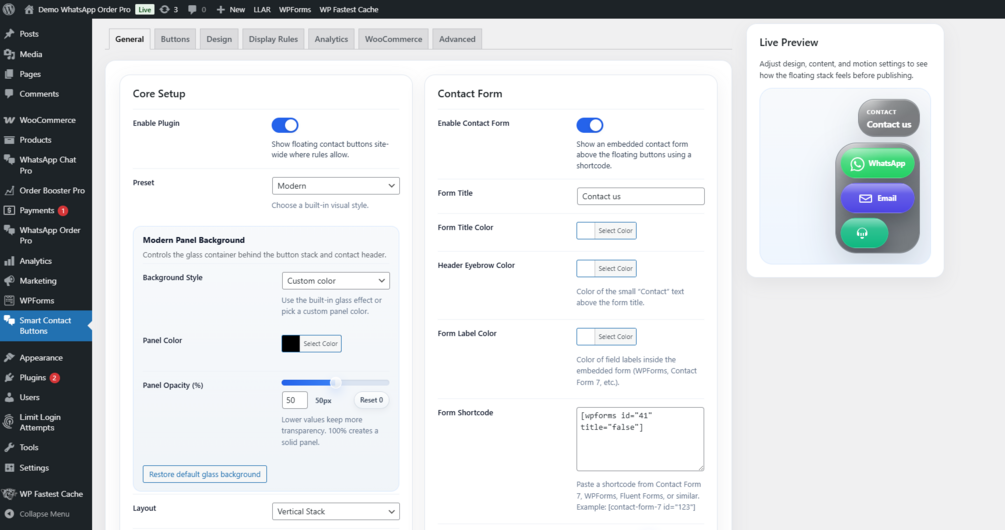The image size is (1005, 530).
Task: Switch to the Design tab
Action: pyautogui.click(x=219, y=39)
